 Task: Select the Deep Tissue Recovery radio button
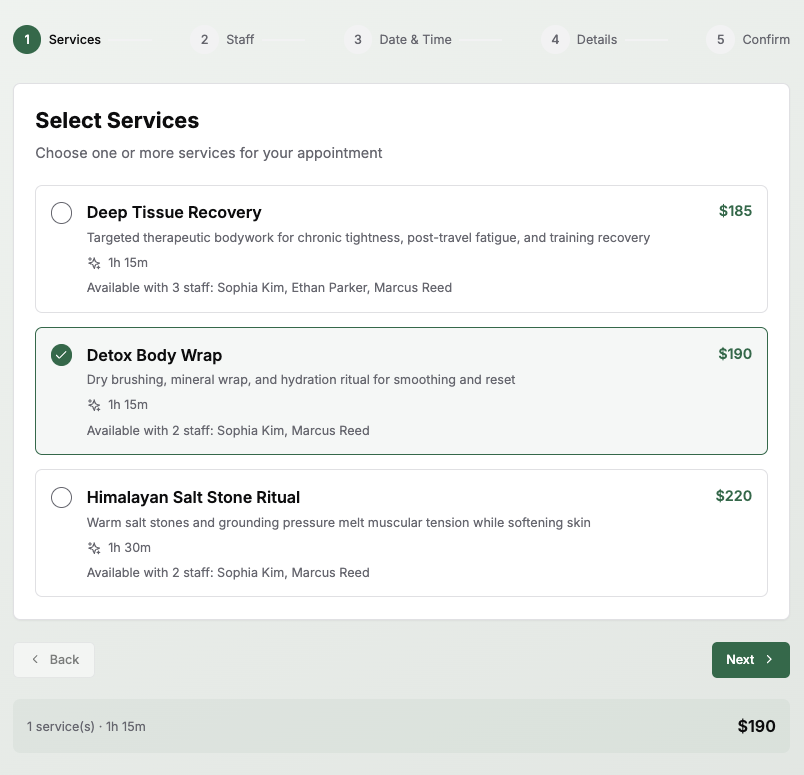[61, 212]
